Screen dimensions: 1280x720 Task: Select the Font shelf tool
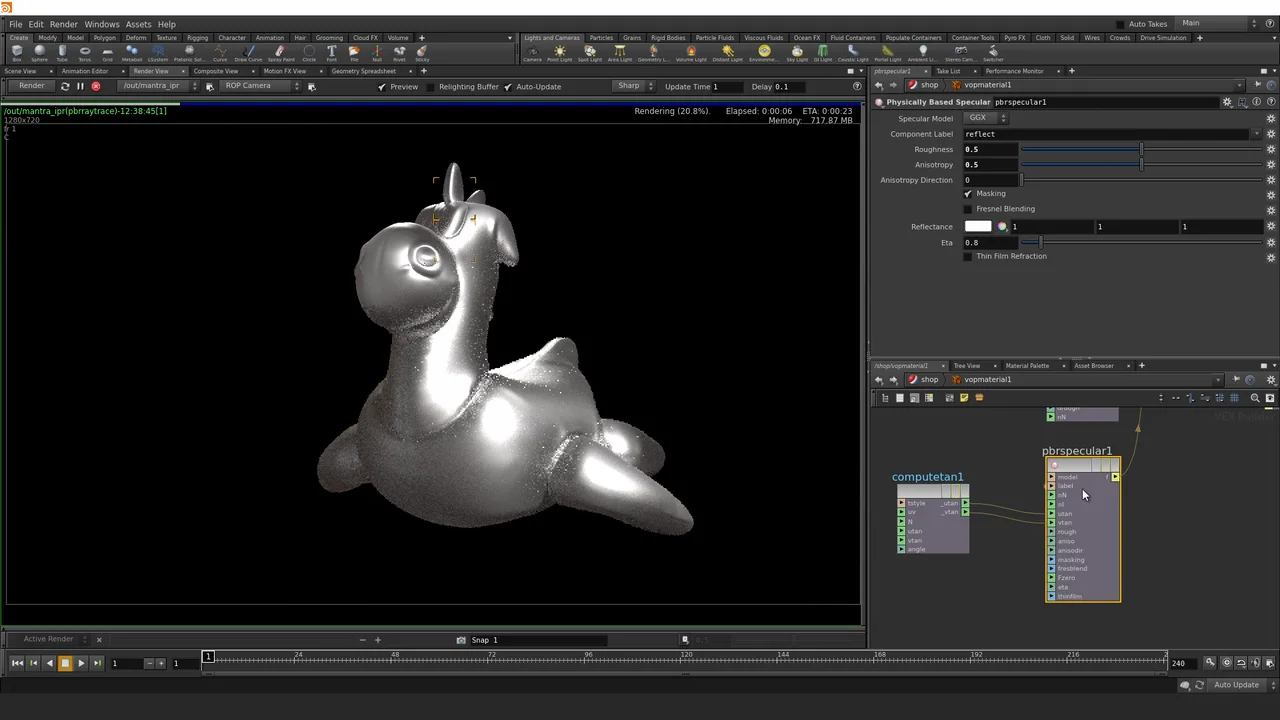click(x=331, y=53)
